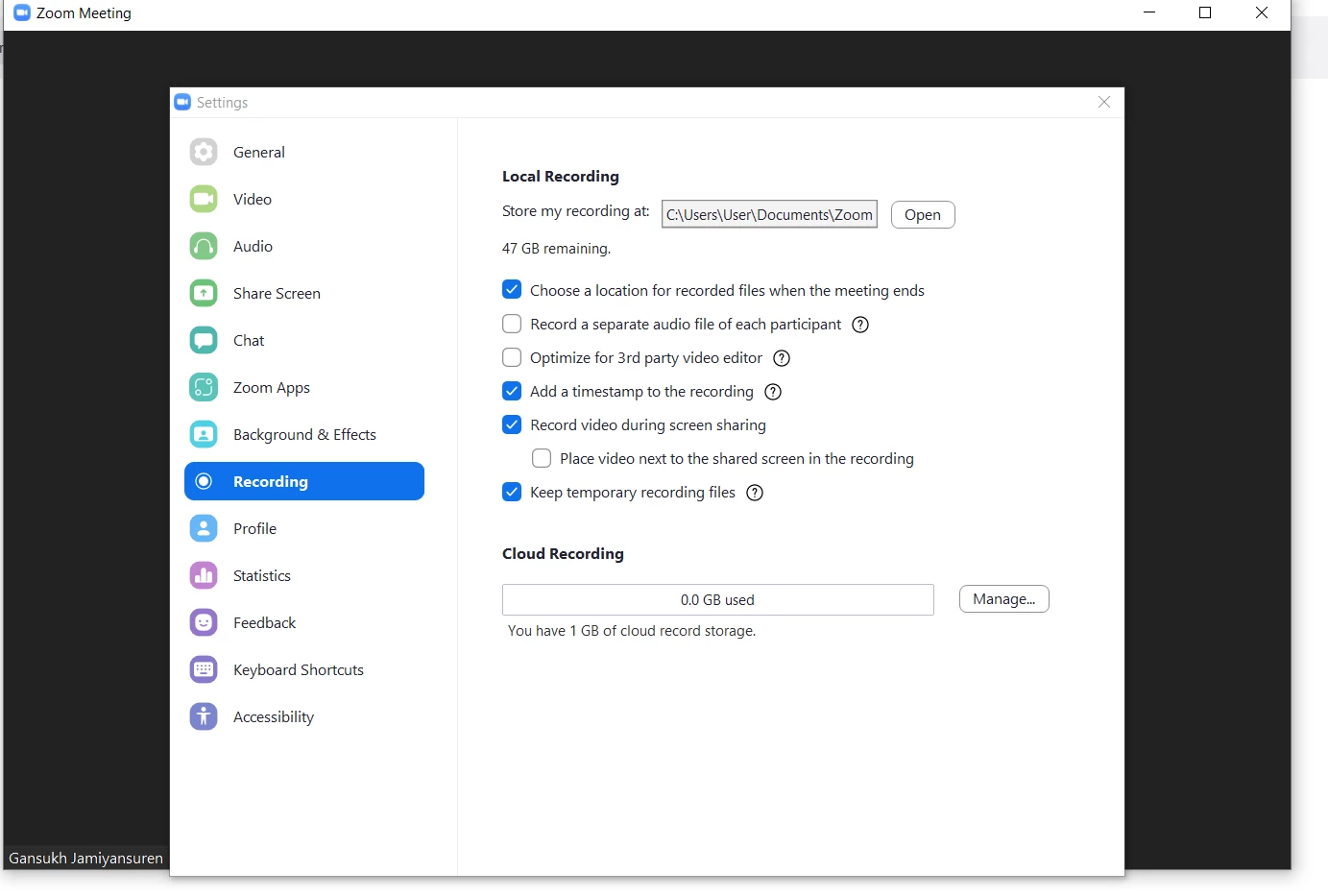Click participant name Gansukh Jamiyansuren
Image resolution: width=1328 pixels, height=896 pixels.
click(85, 858)
